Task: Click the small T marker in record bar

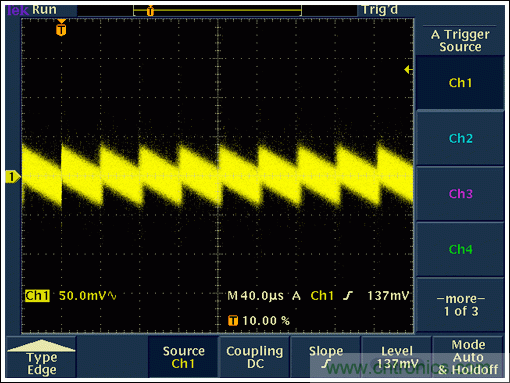Action: click(150, 11)
